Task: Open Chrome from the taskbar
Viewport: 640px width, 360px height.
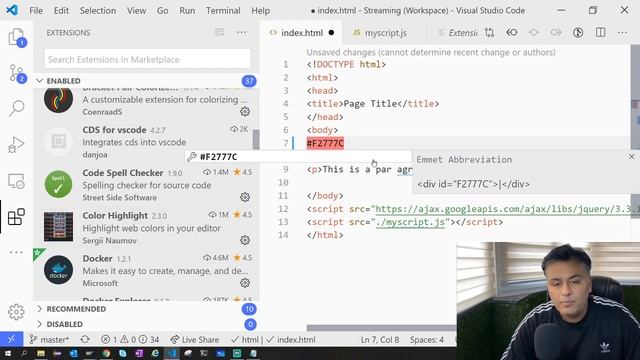Action: (x=106, y=353)
